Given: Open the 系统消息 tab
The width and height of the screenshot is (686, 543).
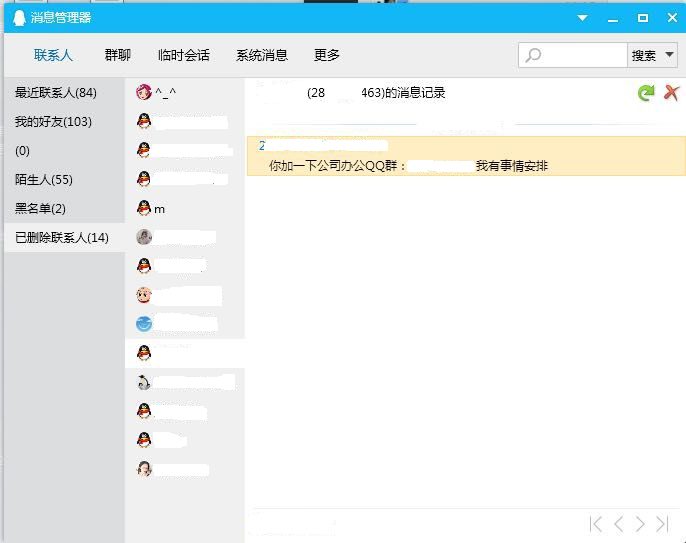Looking at the screenshot, I should 262,55.
